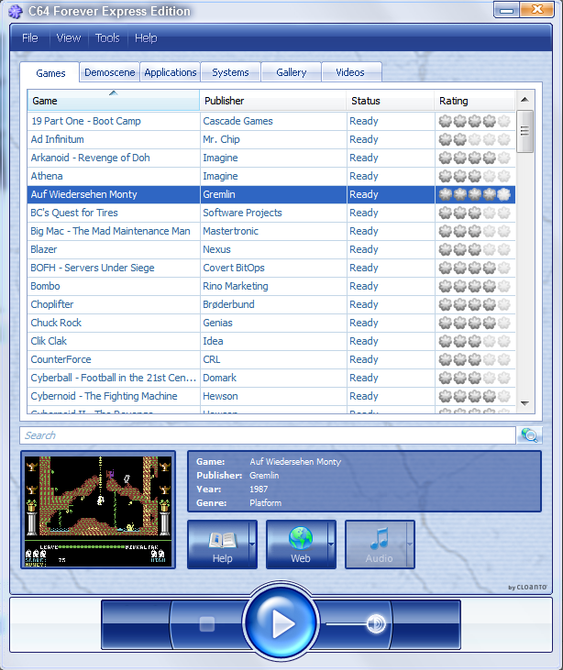Open the File menu

point(30,38)
